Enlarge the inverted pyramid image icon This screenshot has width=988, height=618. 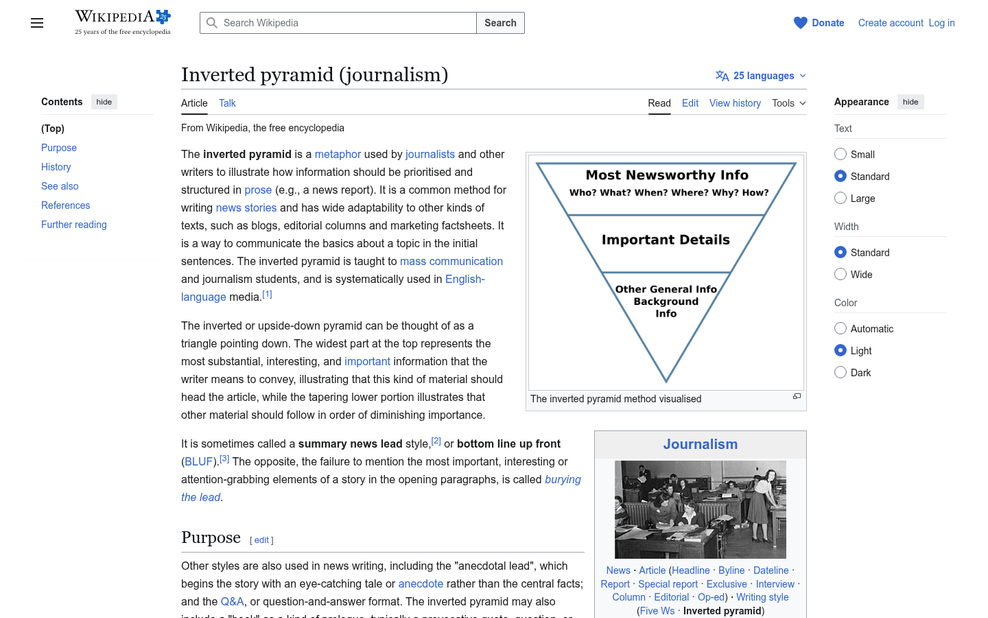coord(797,396)
